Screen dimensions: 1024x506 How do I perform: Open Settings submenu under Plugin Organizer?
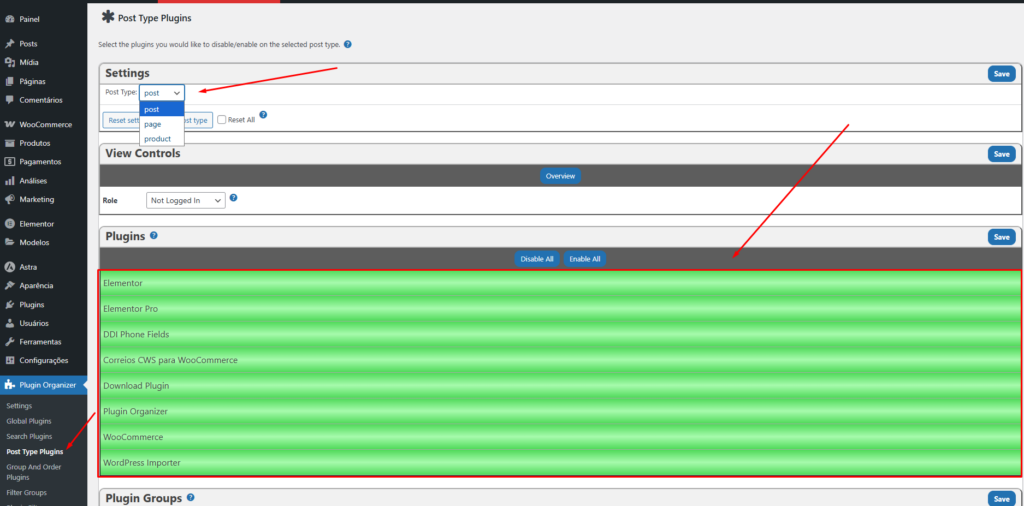pos(19,406)
